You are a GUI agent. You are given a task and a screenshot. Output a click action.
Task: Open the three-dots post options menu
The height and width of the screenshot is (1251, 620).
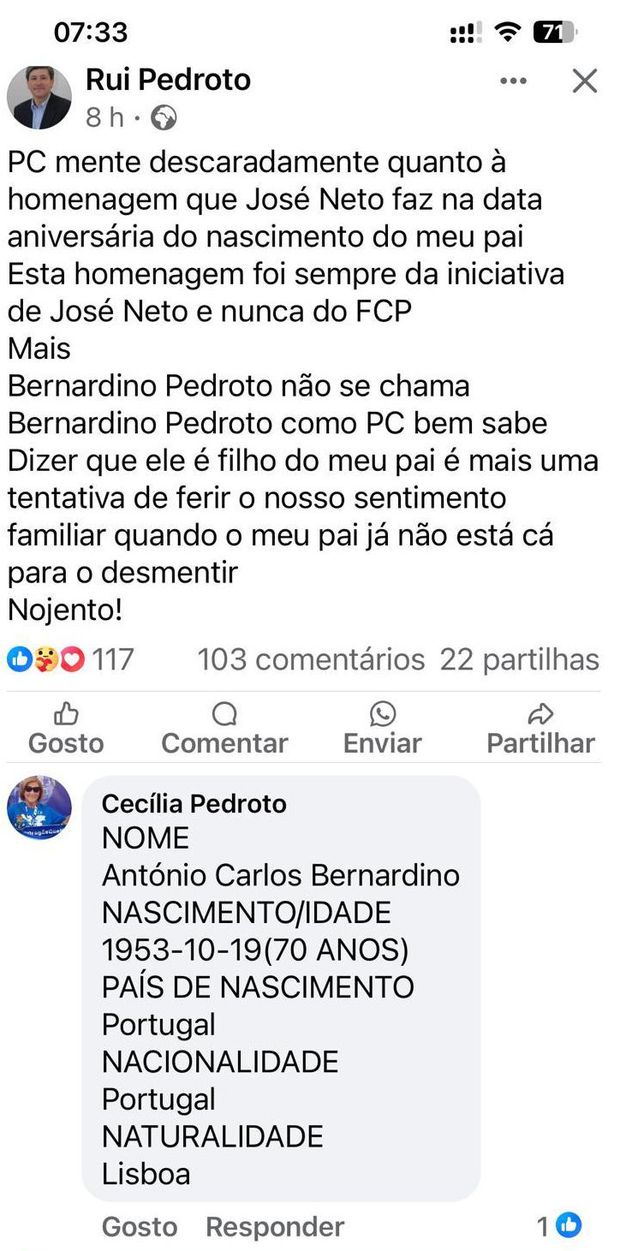(513, 81)
